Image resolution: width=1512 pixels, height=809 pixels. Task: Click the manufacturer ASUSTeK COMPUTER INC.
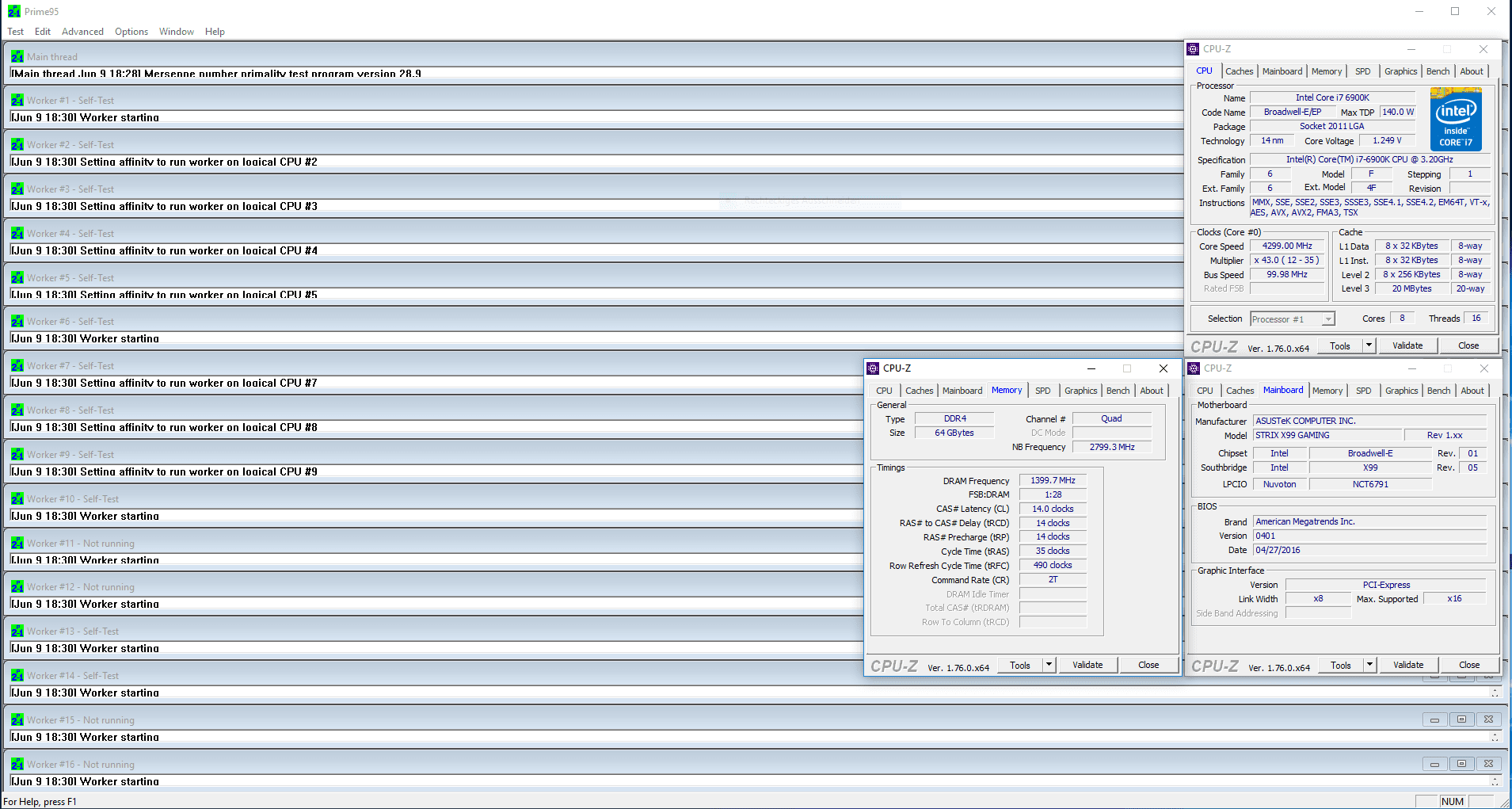tap(1370, 421)
